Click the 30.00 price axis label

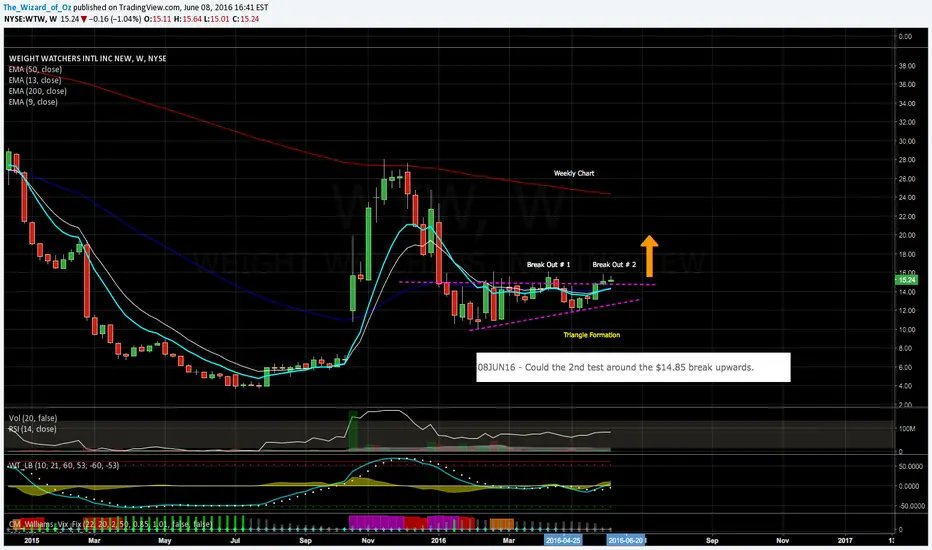tap(907, 142)
